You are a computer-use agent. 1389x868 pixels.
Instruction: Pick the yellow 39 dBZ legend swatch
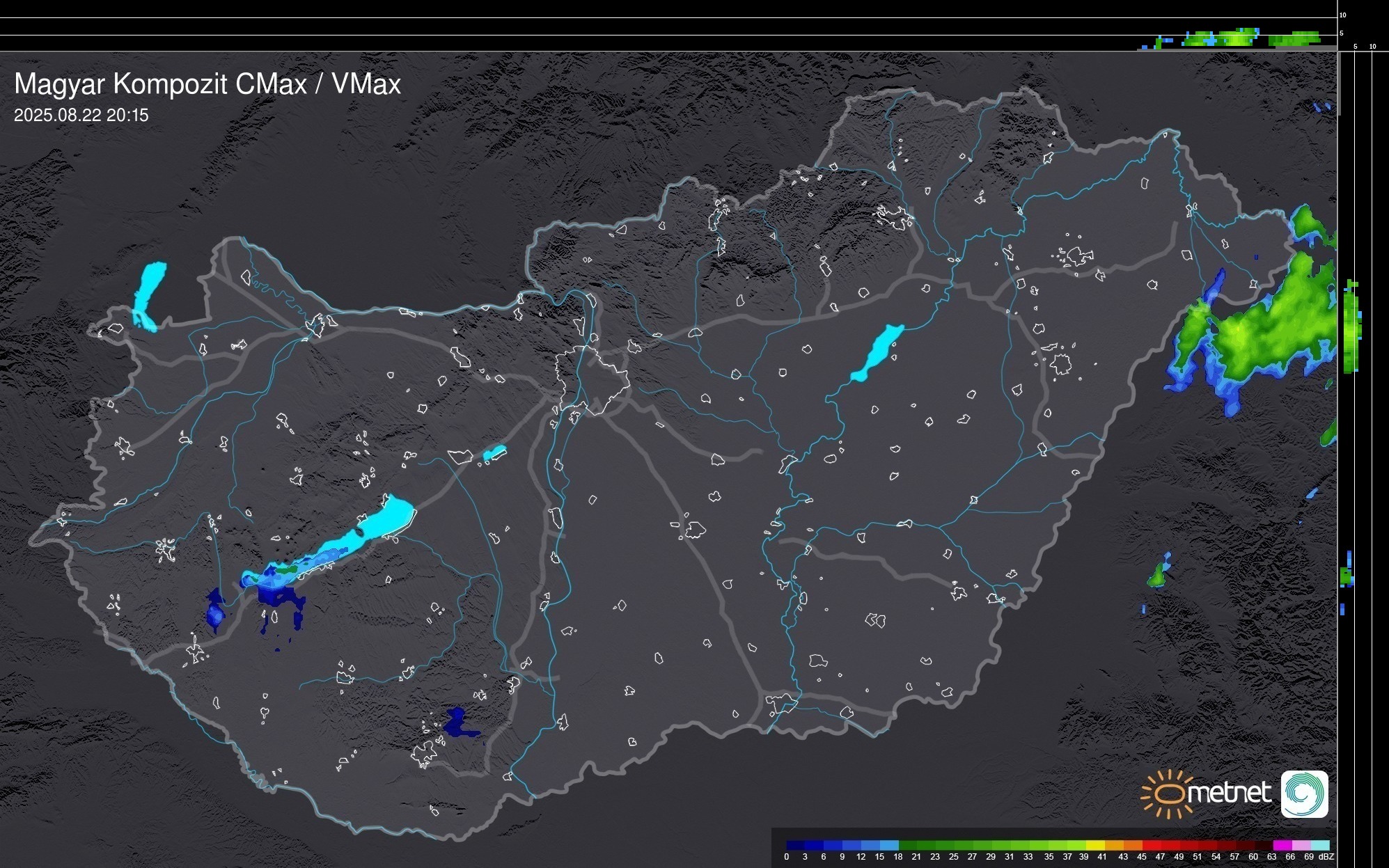coord(1095,846)
